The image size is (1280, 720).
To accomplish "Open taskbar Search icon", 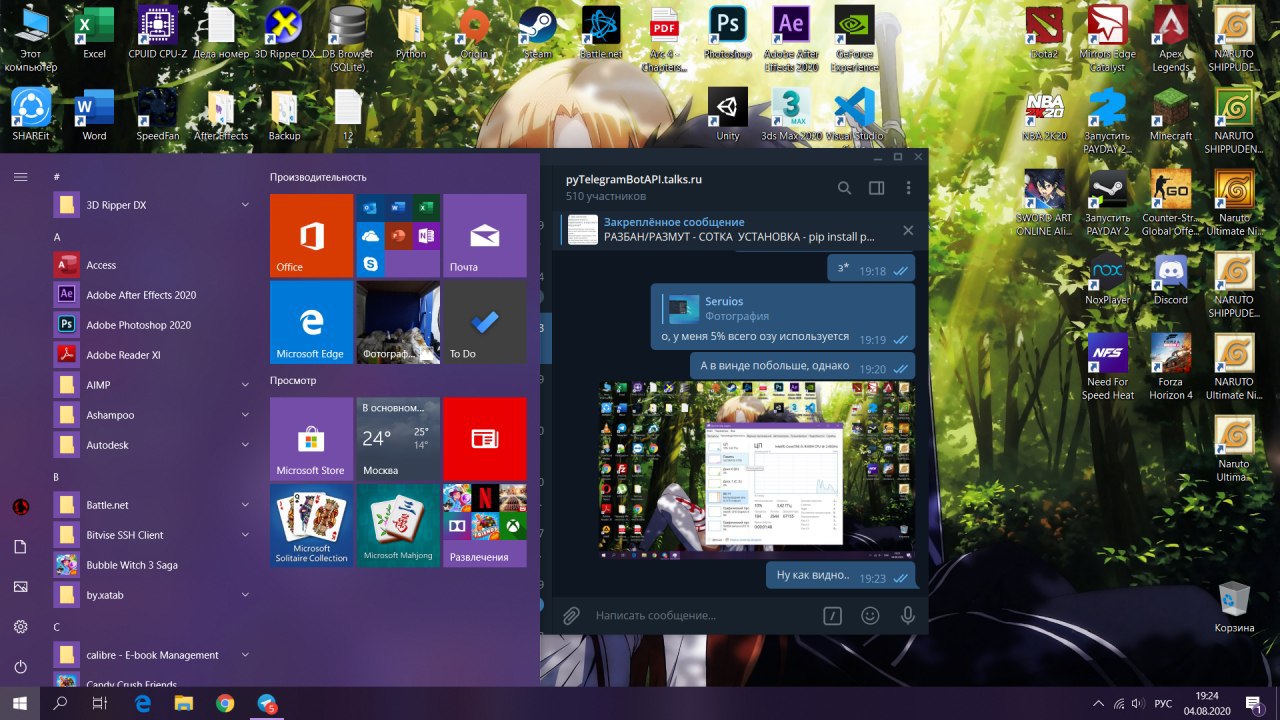I will click(61, 703).
